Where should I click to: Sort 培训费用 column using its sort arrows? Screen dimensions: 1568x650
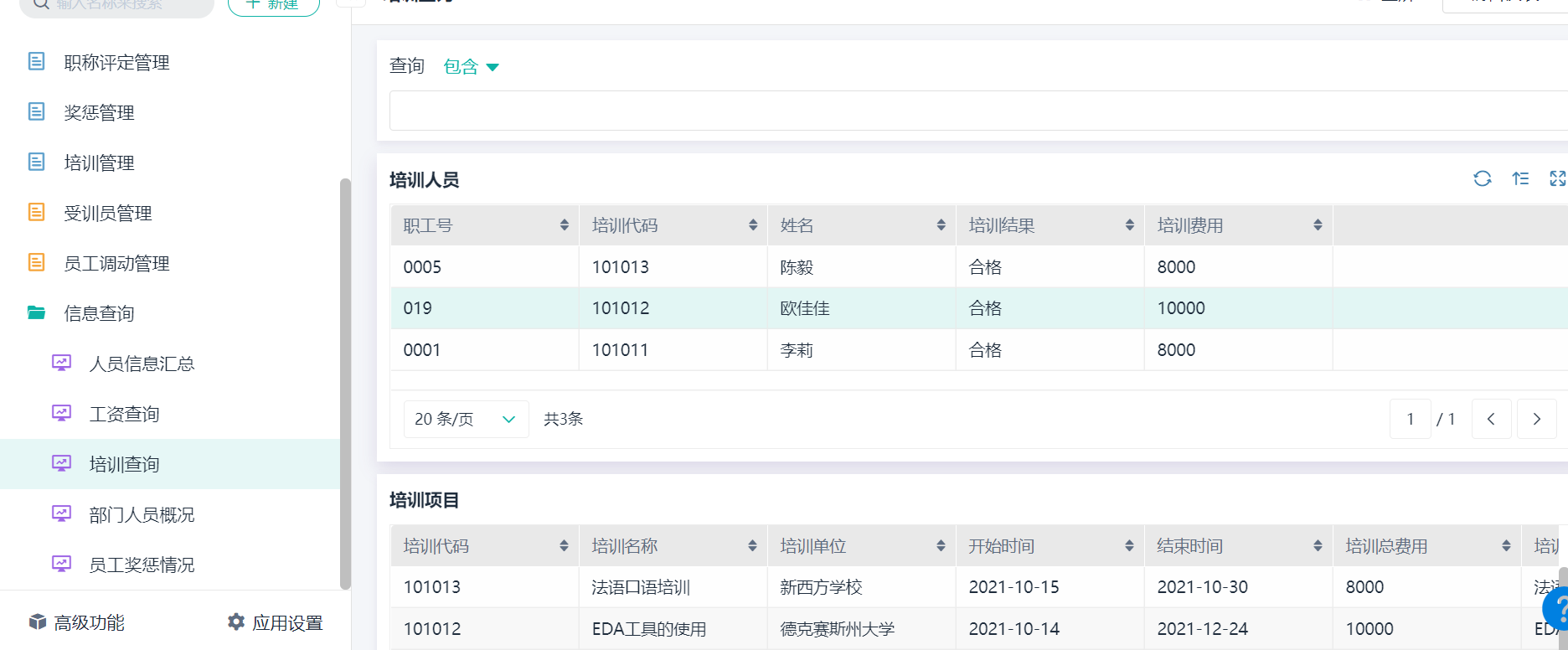click(1318, 225)
